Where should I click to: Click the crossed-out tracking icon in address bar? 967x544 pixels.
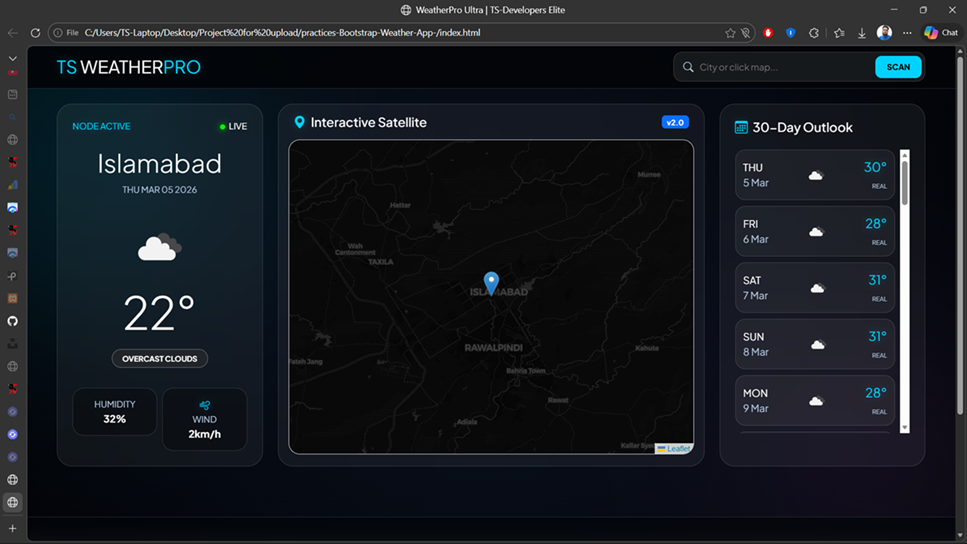pos(746,33)
